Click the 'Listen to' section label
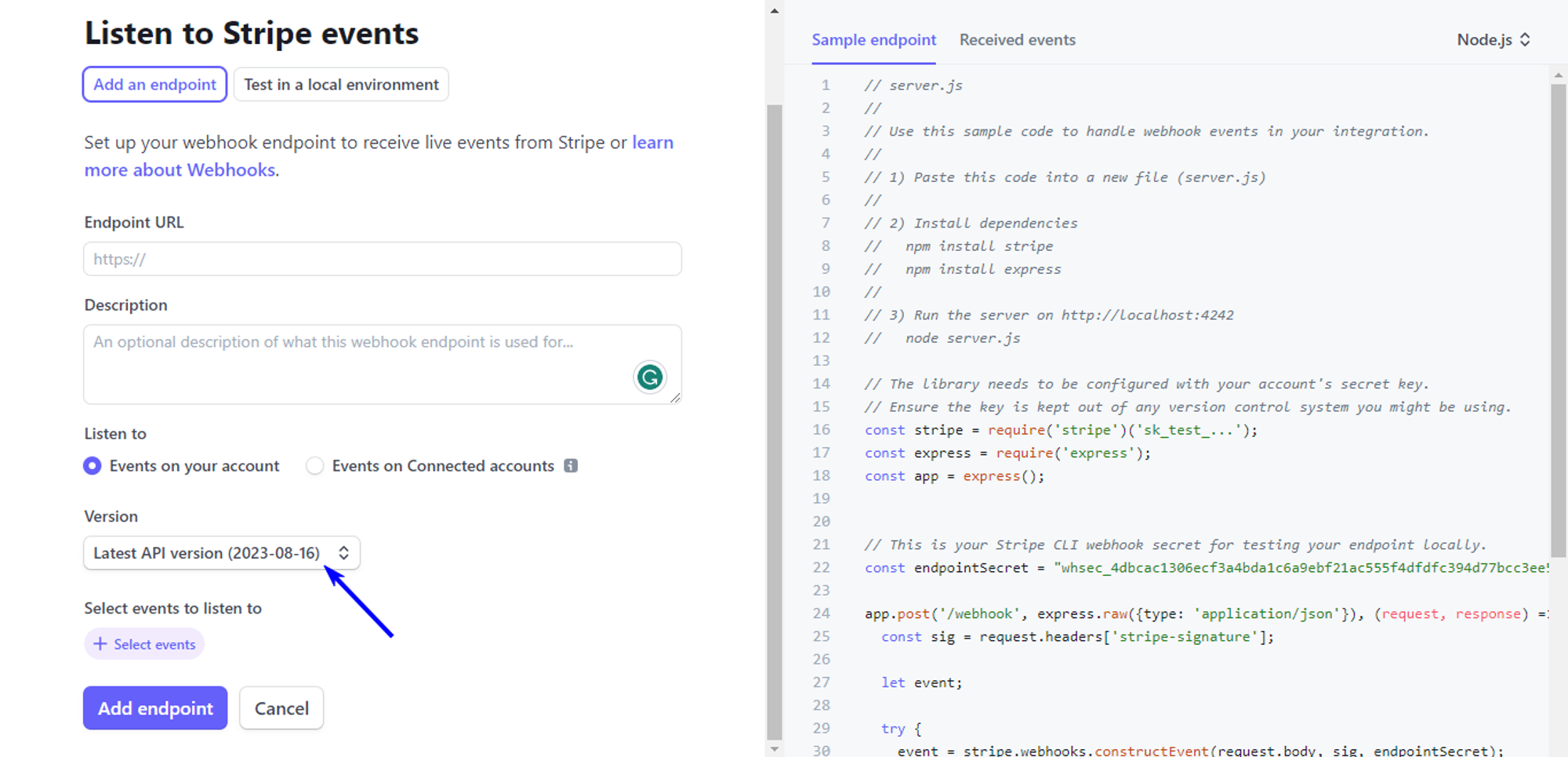This screenshot has height=757, width=1568. (115, 434)
